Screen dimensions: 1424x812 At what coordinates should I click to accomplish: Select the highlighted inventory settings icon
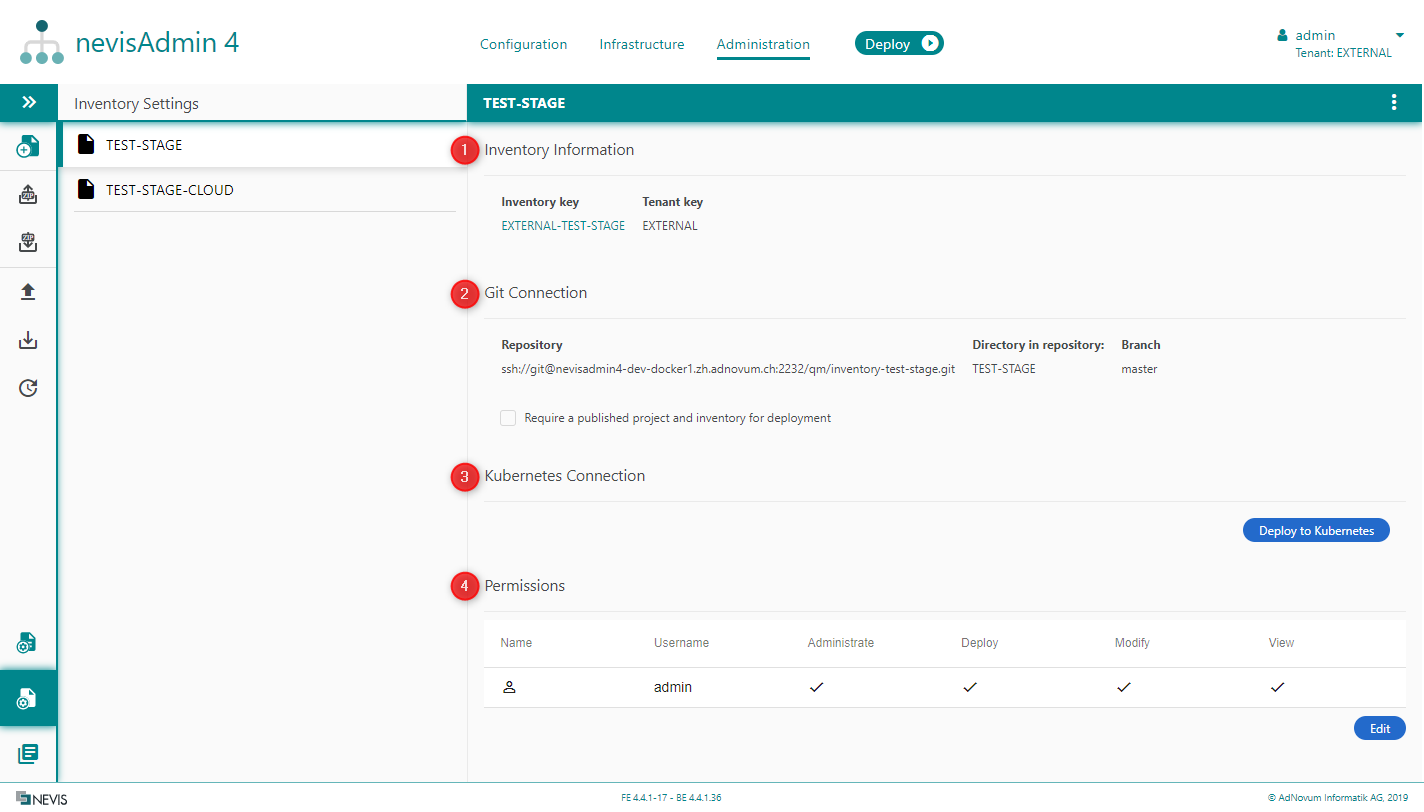pos(28,698)
